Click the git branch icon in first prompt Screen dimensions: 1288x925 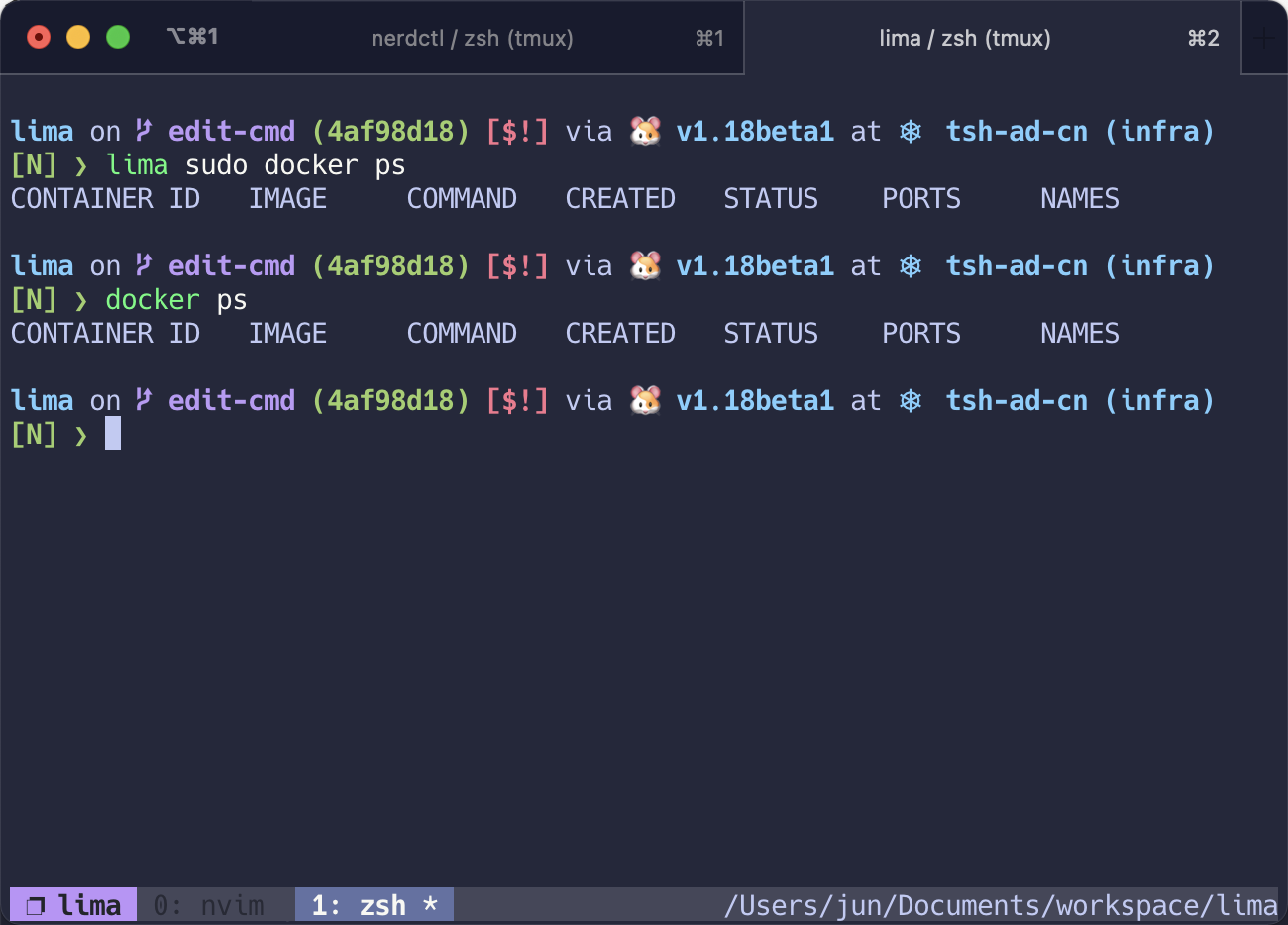click(x=144, y=130)
